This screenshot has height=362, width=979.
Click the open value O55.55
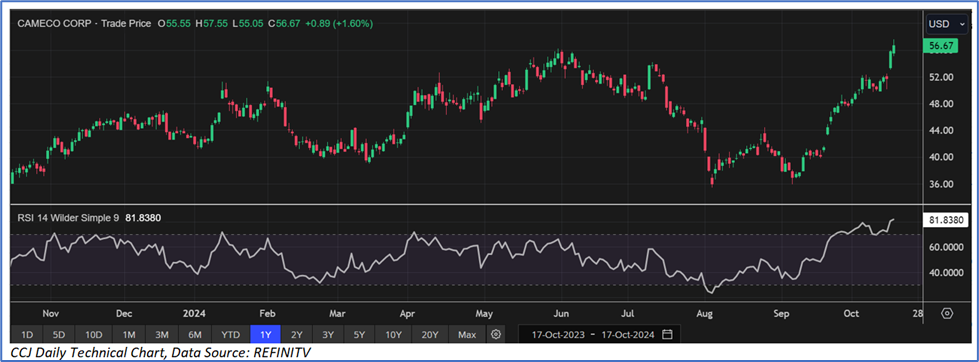pyautogui.click(x=174, y=24)
